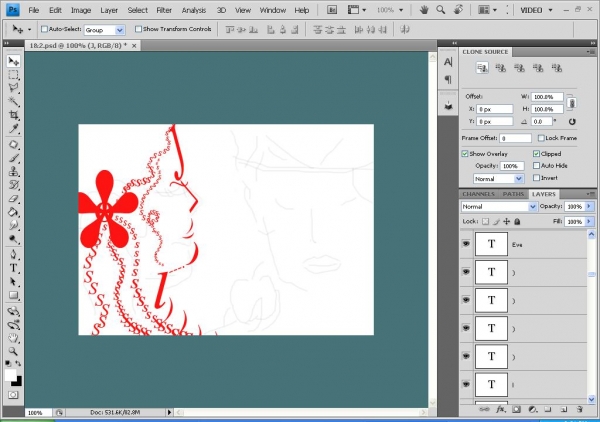This screenshot has height=422, width=600.
Task: Select the Rectangular Marquee tool
Action: (14, 75)
